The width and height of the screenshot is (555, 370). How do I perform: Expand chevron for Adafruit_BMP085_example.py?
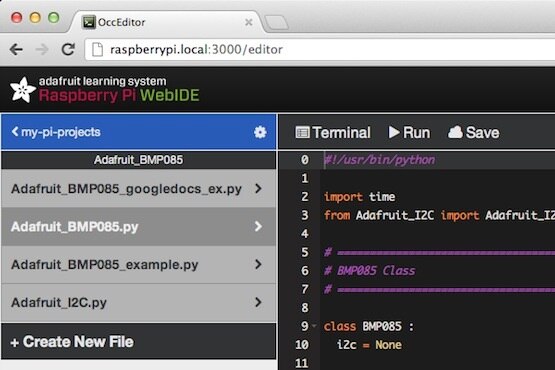point(258,264)
